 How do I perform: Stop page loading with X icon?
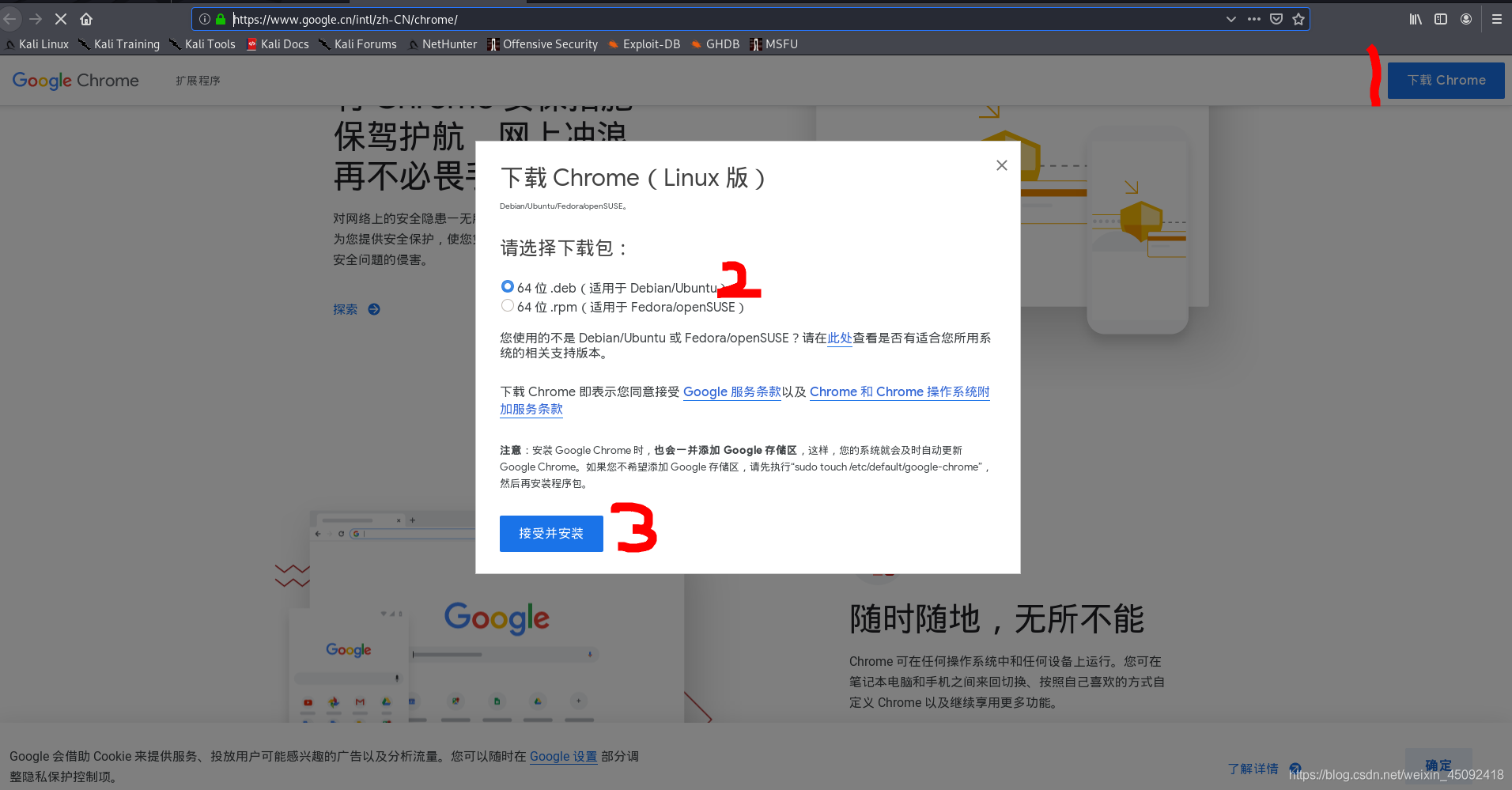(x=61, y=19)
